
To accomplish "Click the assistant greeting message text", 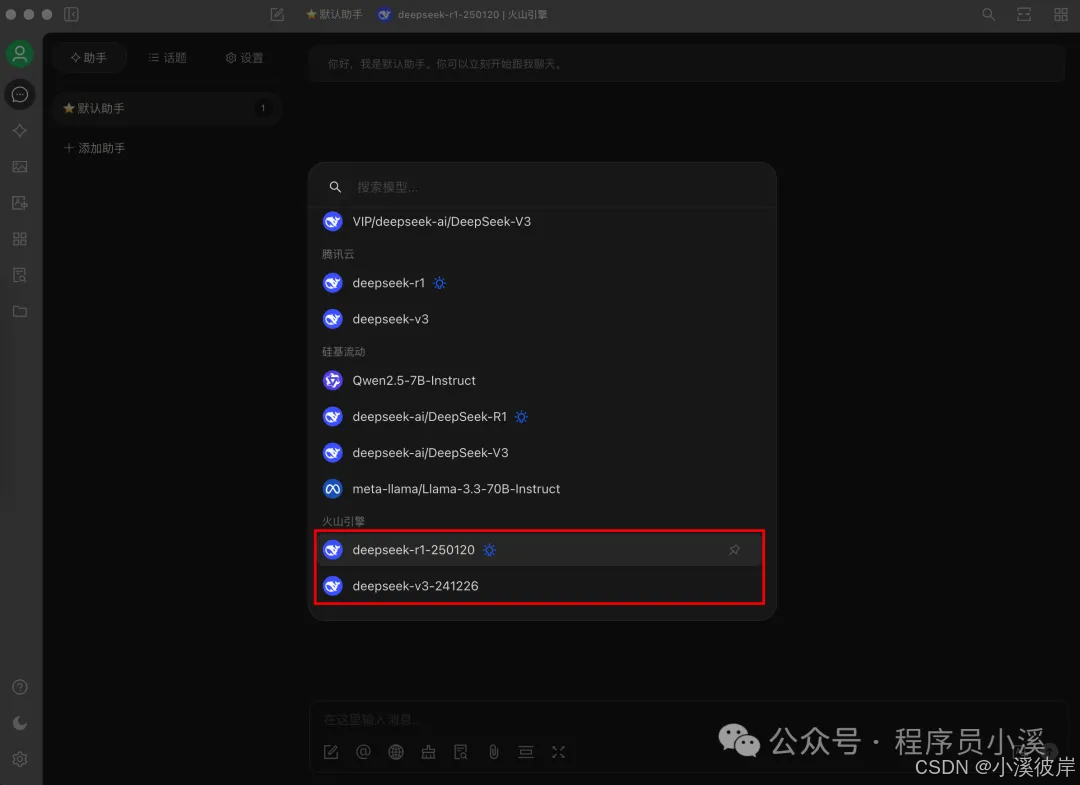I will [446, 64].
